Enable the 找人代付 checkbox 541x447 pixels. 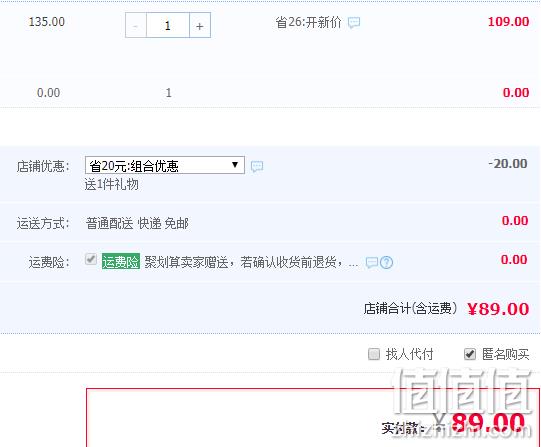(x=374, y=354)
